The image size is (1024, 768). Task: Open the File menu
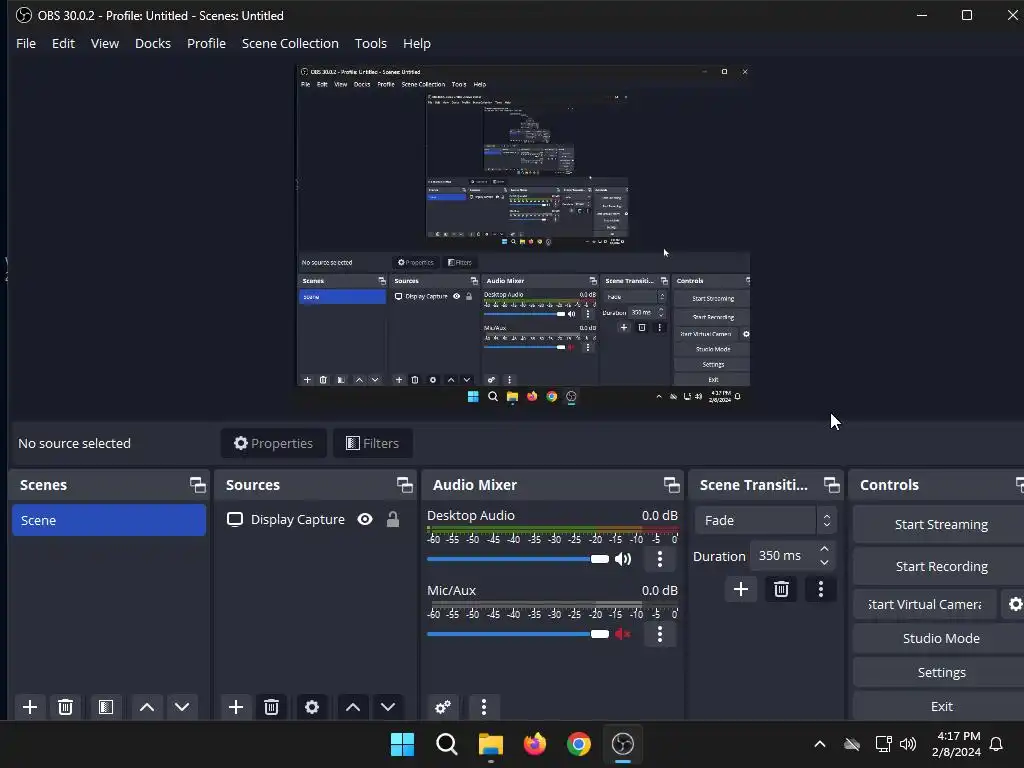point(26,43)
